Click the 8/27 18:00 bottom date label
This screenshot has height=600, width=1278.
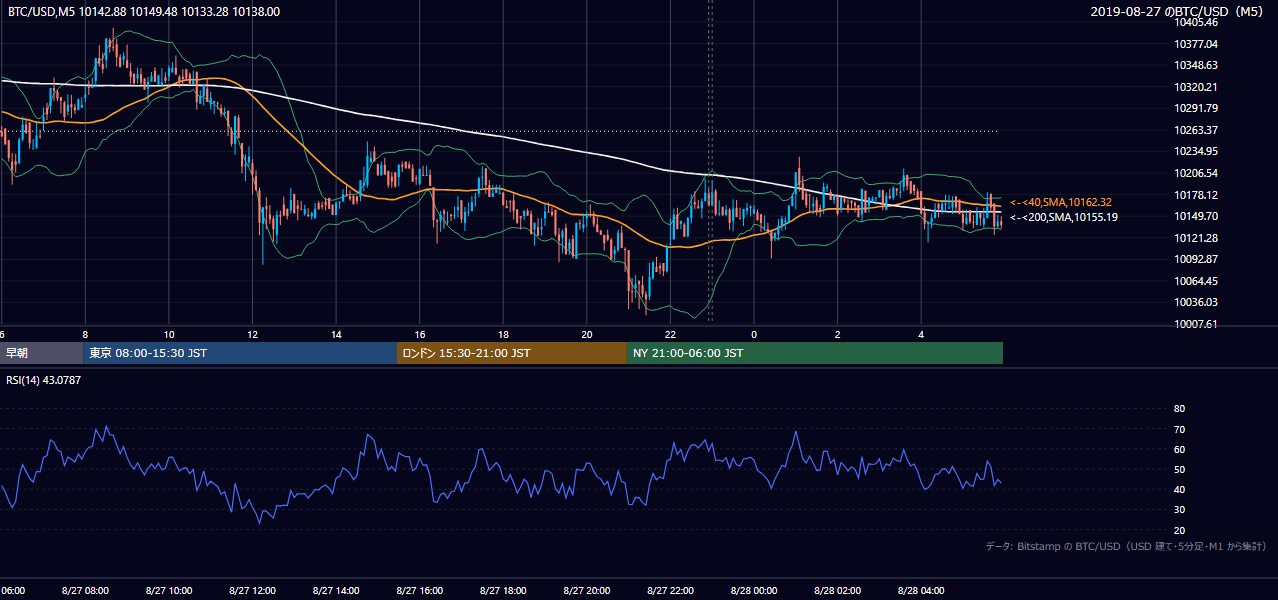click(x=504, y=591)
